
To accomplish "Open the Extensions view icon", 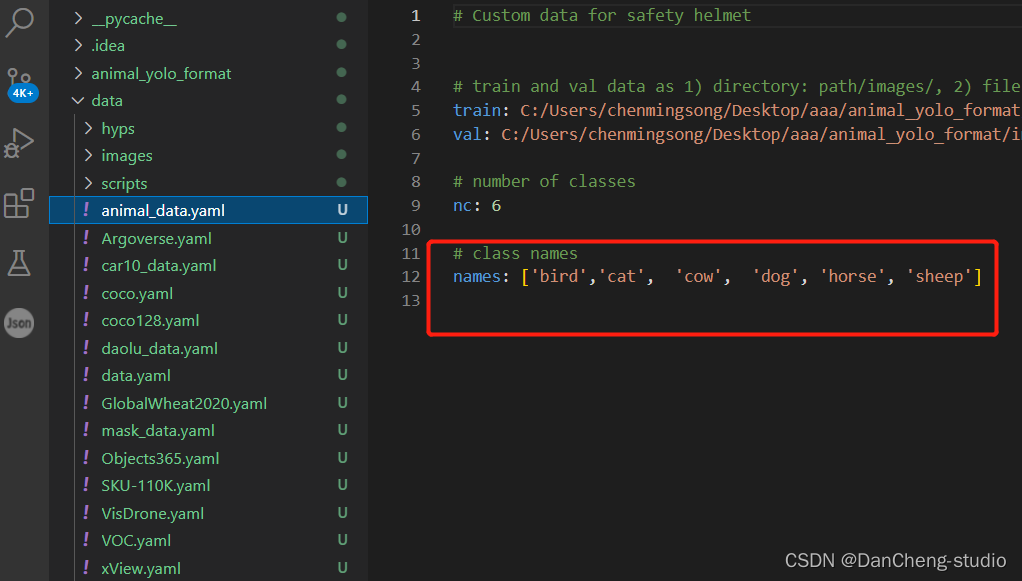I will coord(19,203).
